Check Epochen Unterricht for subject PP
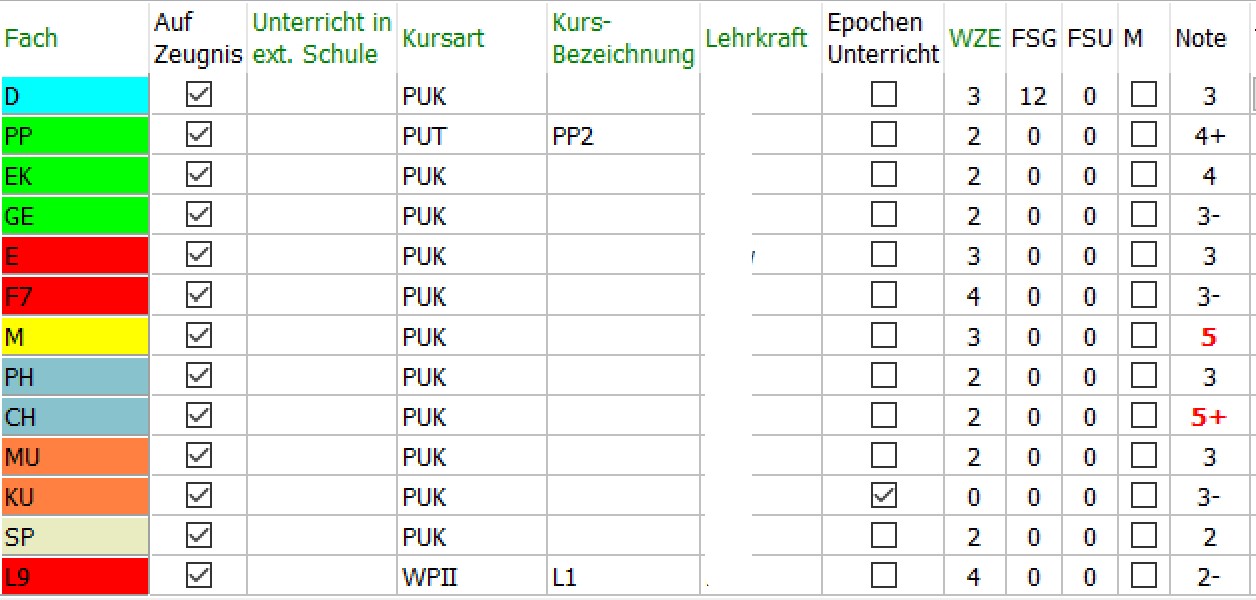Image resolution: width=1256 pixels, height=600 pixels. click(x=883, y=135)
